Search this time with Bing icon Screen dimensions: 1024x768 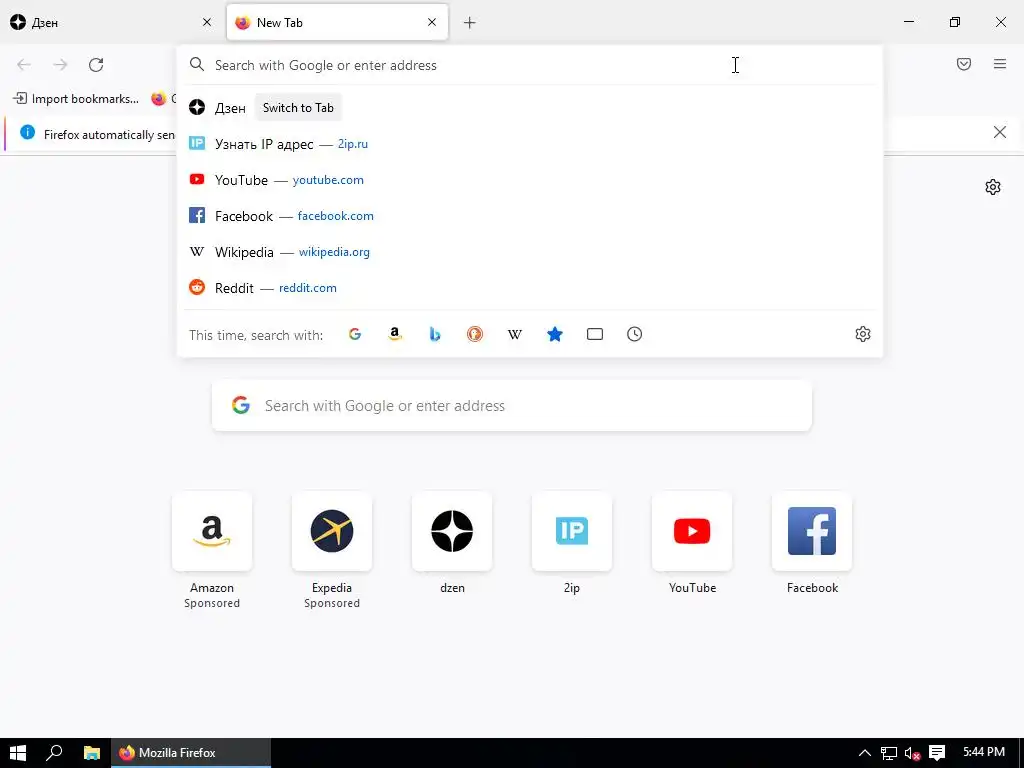pyautogui.click(x=435, y=334)
